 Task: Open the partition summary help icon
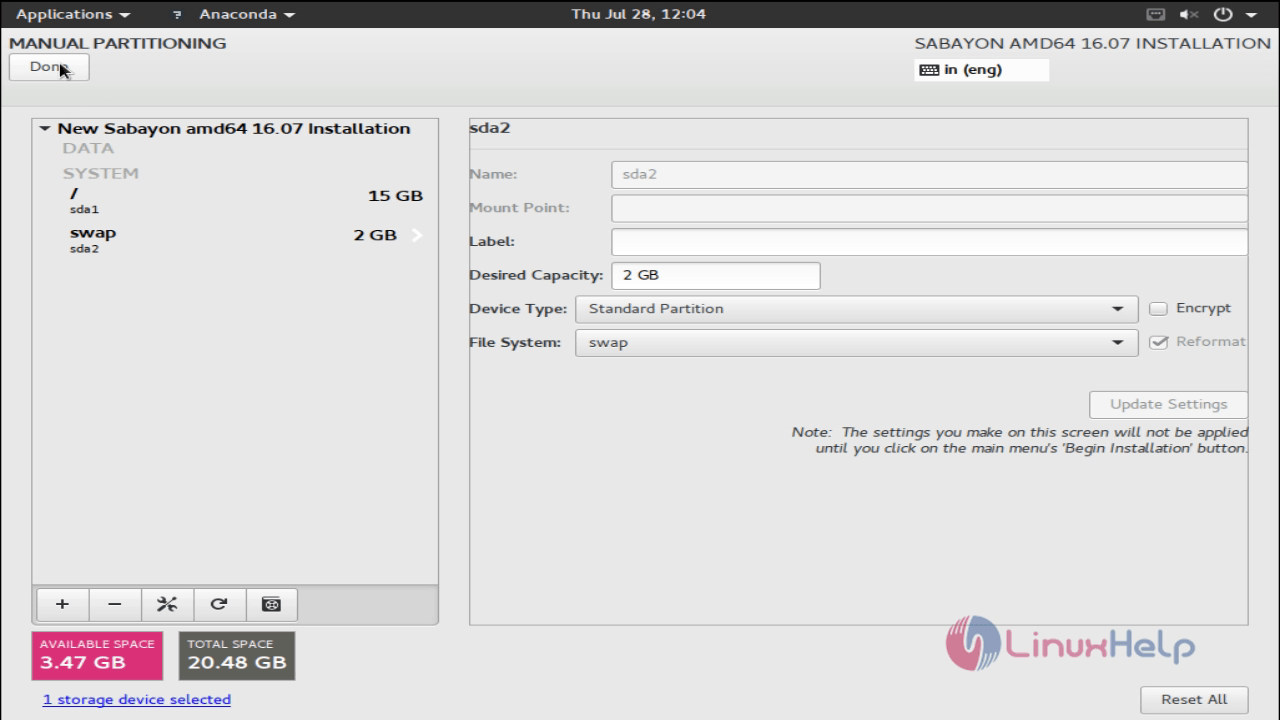pyautogui.click(x=271, y=604)
